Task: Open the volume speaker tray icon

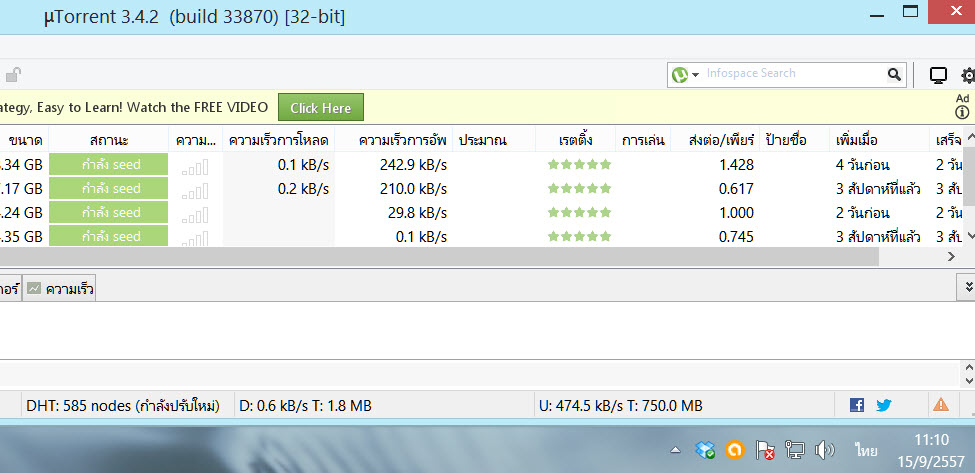Action: click(x=825, y=449)
